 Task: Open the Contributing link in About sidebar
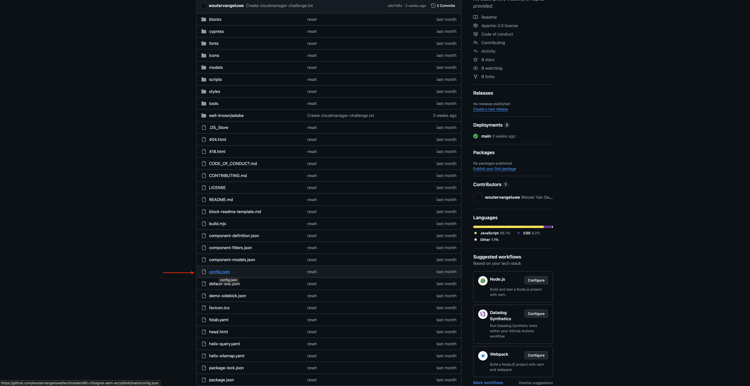coord(493,43)
